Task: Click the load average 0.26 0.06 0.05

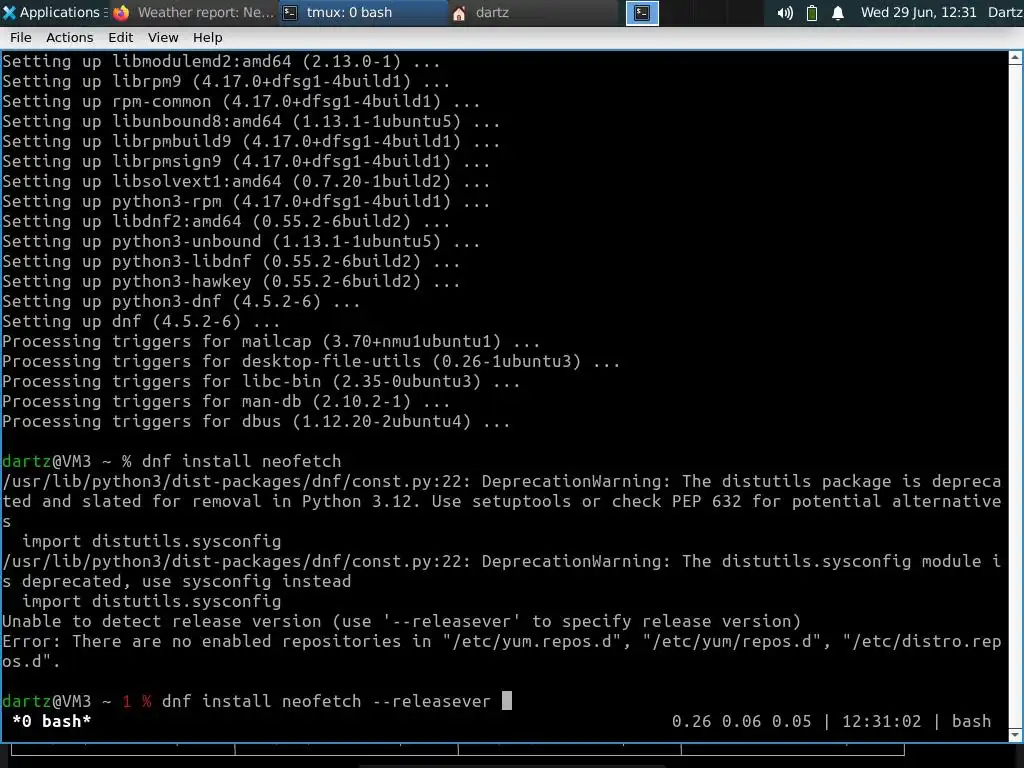Action: (741, 721)
